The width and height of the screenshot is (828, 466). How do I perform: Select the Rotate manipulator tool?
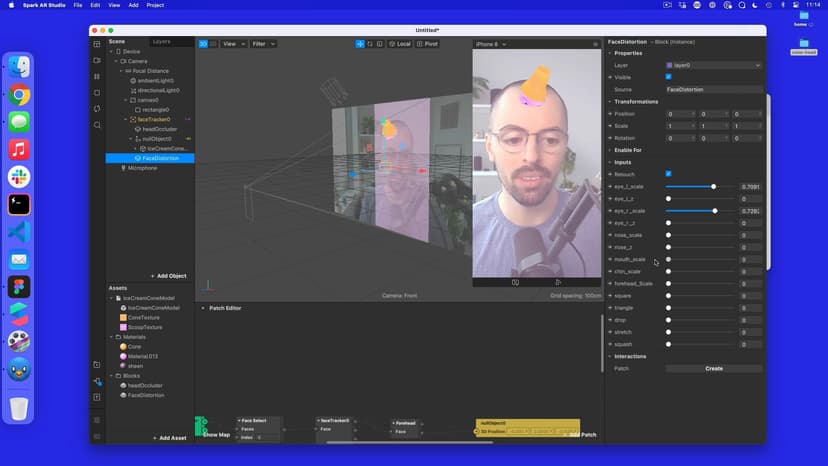370,44
